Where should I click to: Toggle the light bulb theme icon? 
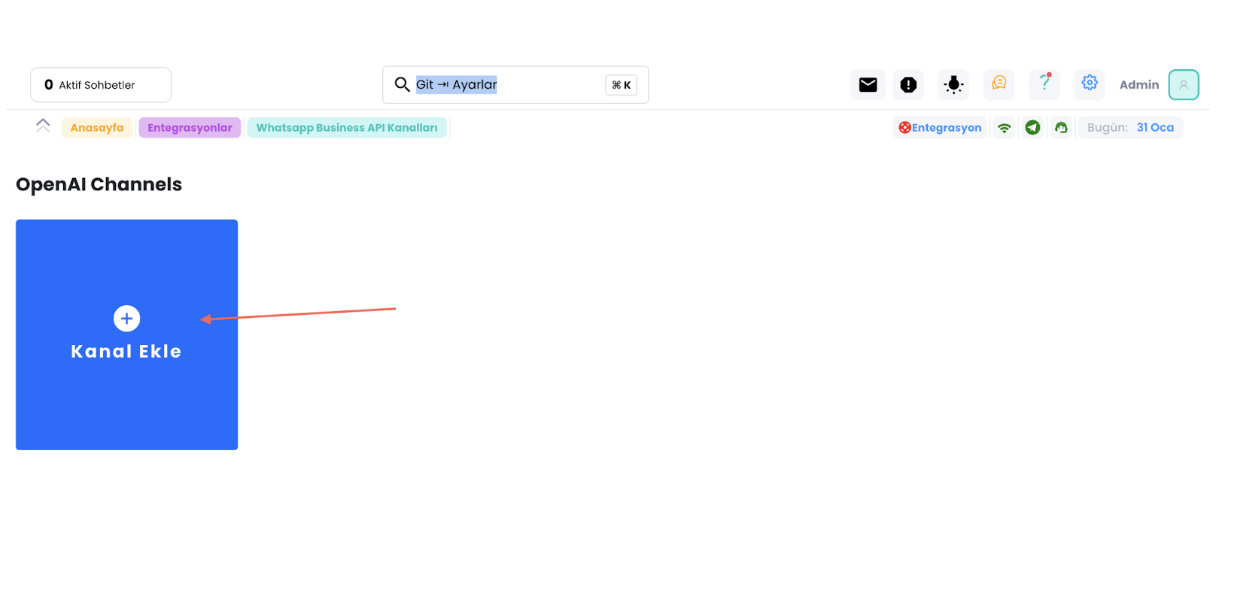click(954, 85)
